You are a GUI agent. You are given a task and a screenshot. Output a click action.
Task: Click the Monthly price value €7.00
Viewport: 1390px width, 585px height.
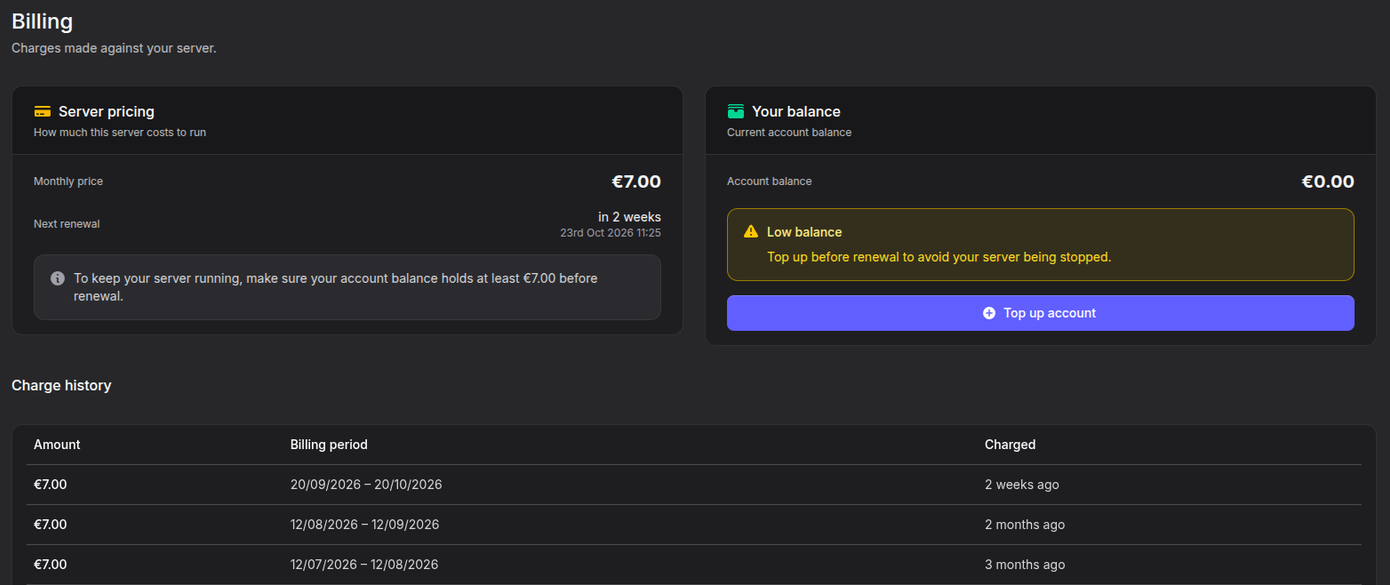(x=636, y=182)
